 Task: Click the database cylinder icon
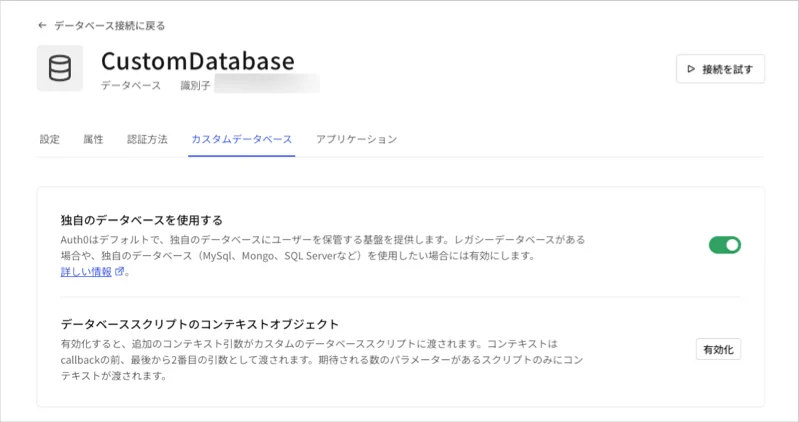click(60, 68)
